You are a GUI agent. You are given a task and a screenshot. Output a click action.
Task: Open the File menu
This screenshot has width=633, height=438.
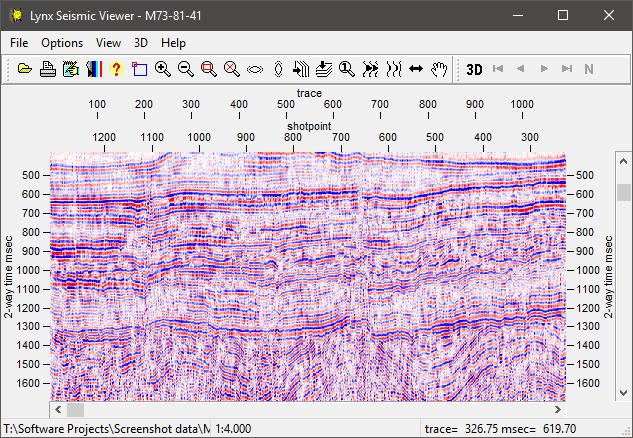point(19,43)
